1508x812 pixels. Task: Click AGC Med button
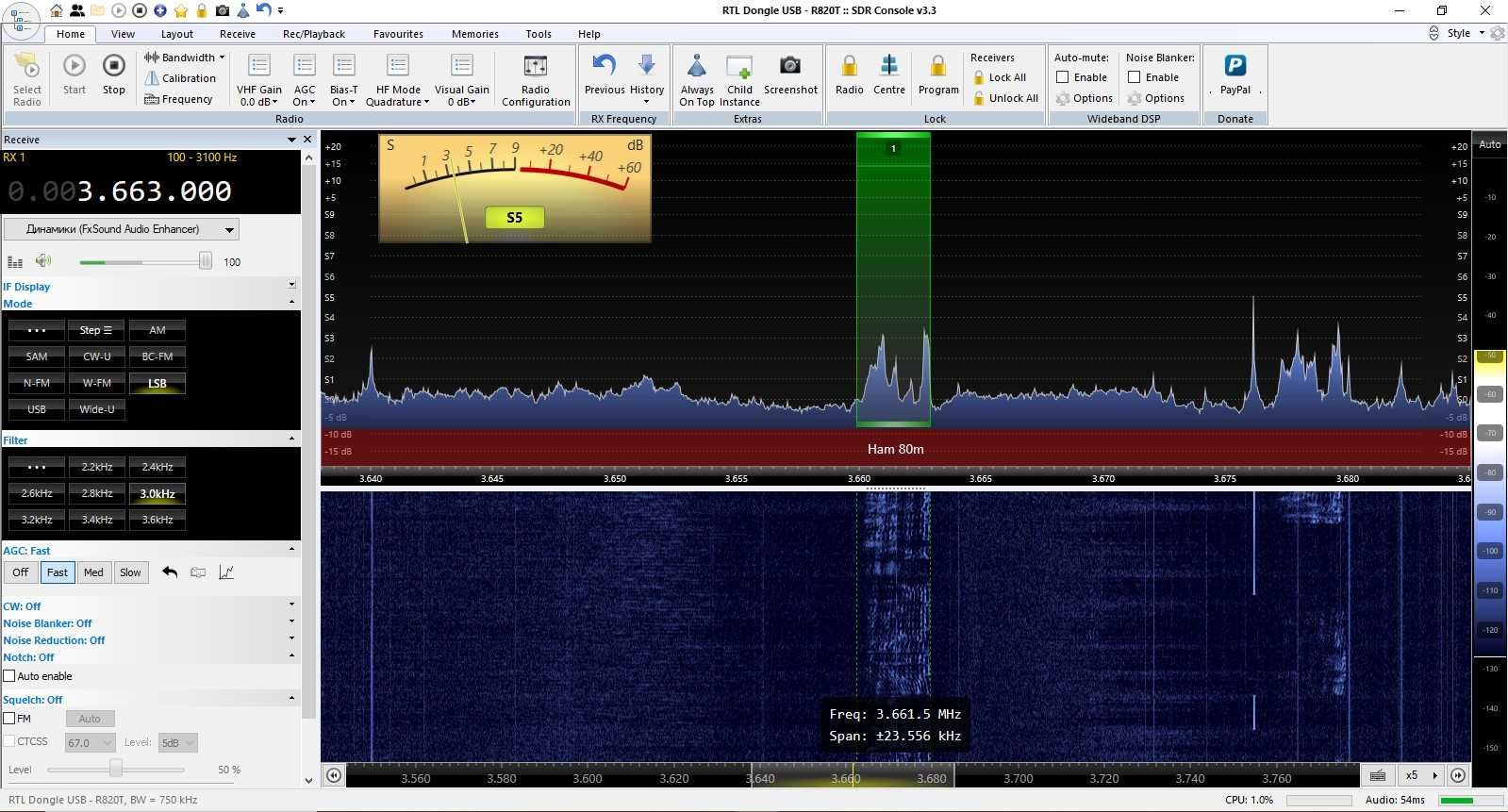tap(93, 572)
